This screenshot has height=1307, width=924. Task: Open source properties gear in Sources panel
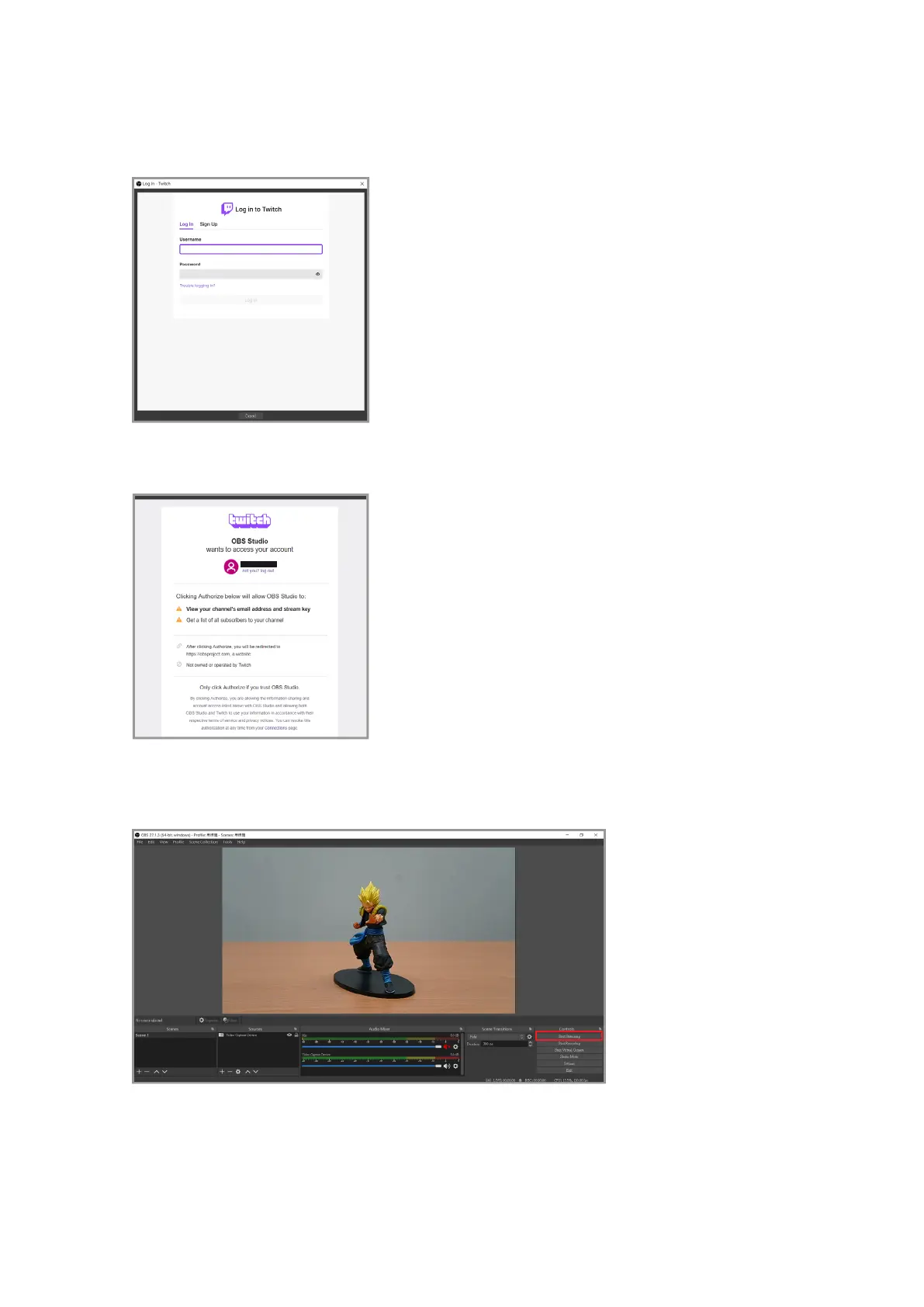coord(238,1072)
